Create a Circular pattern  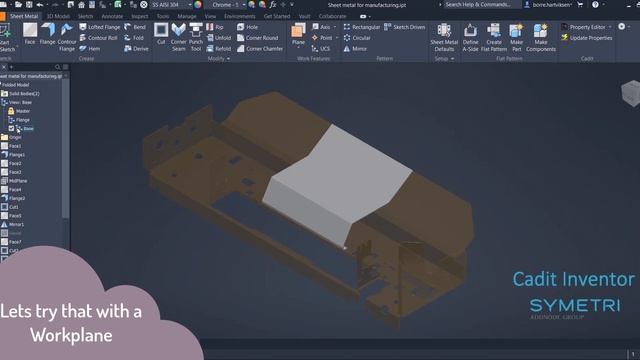(x=357, y=38)
